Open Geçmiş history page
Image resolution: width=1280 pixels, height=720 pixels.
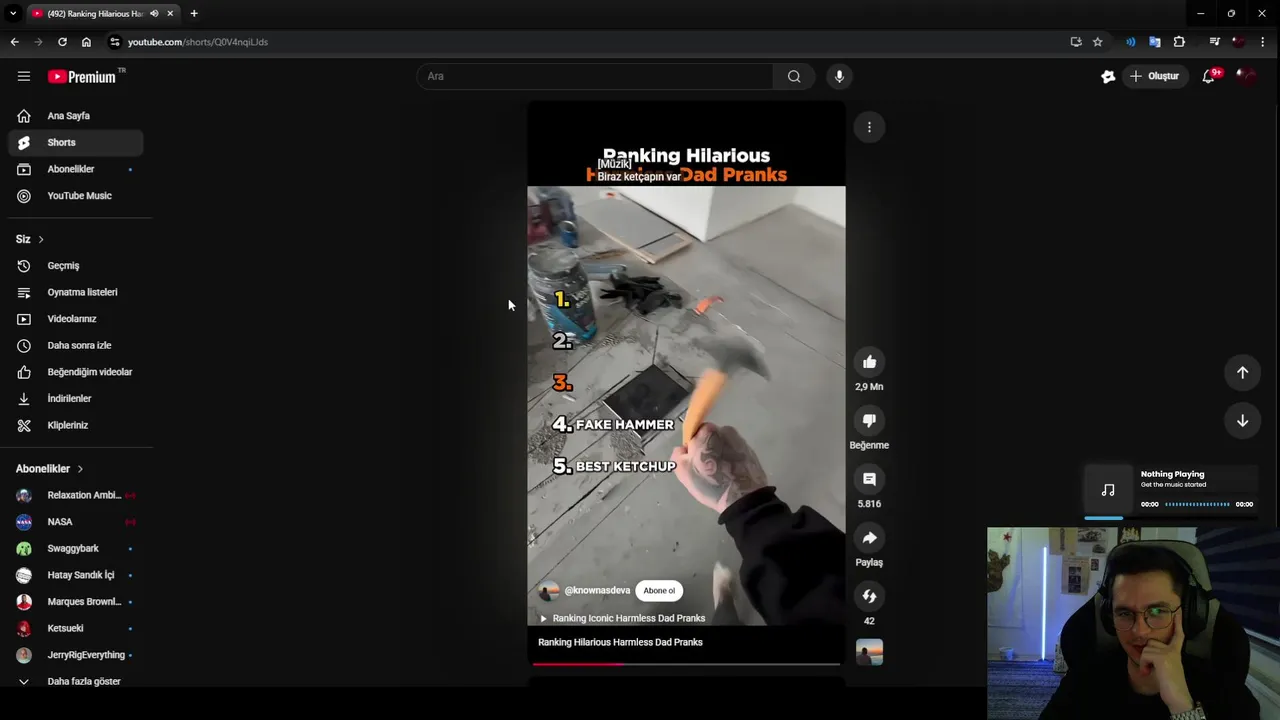(76, 266)
